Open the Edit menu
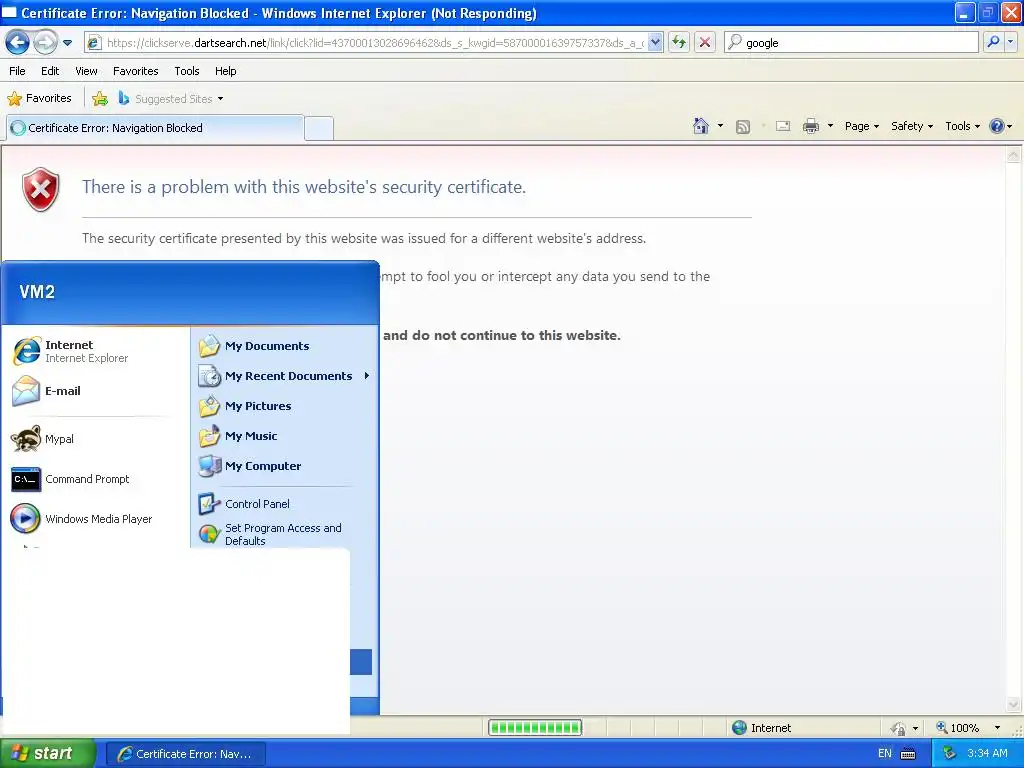This screenshot has height=768, width=1024. [50, 71]
